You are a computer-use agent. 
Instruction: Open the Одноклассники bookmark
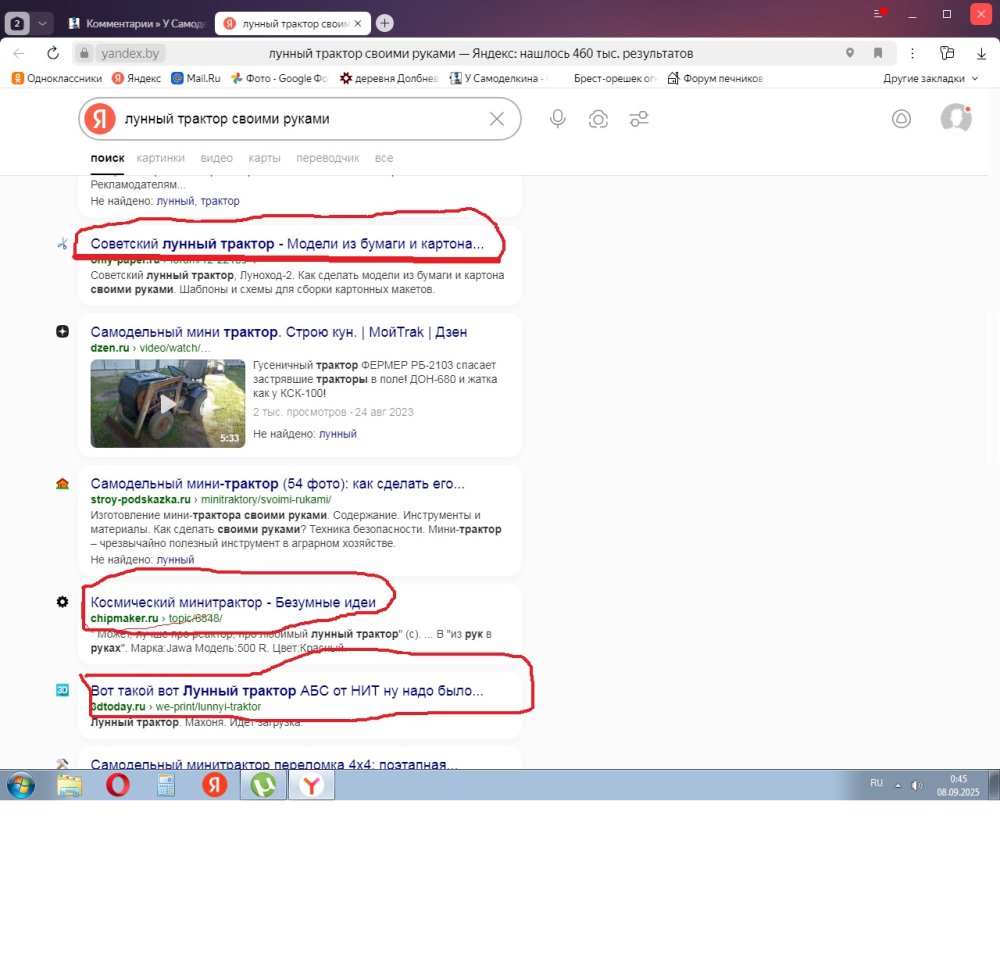57,78
